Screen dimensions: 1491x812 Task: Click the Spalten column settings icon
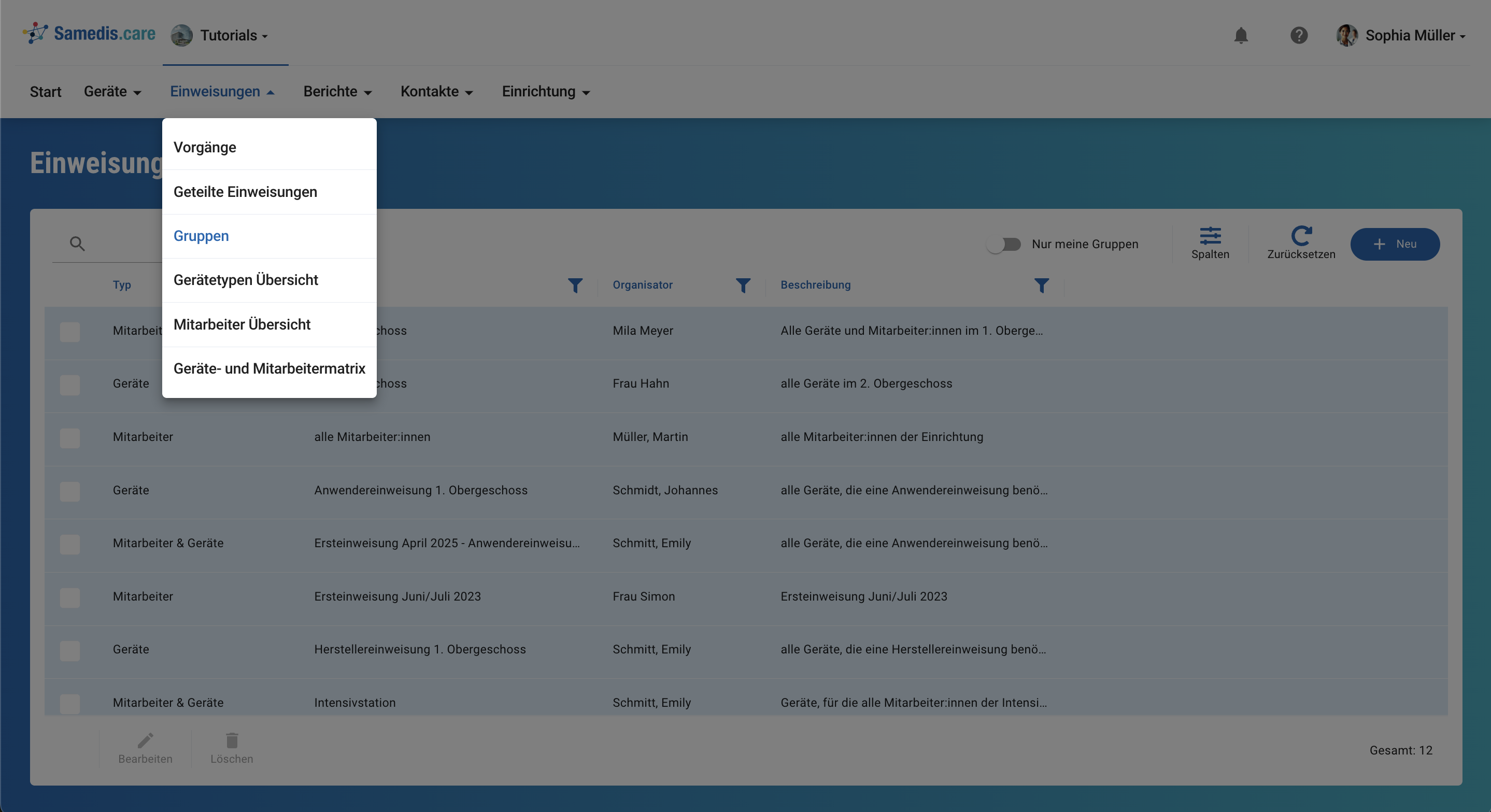[1210, 237]
